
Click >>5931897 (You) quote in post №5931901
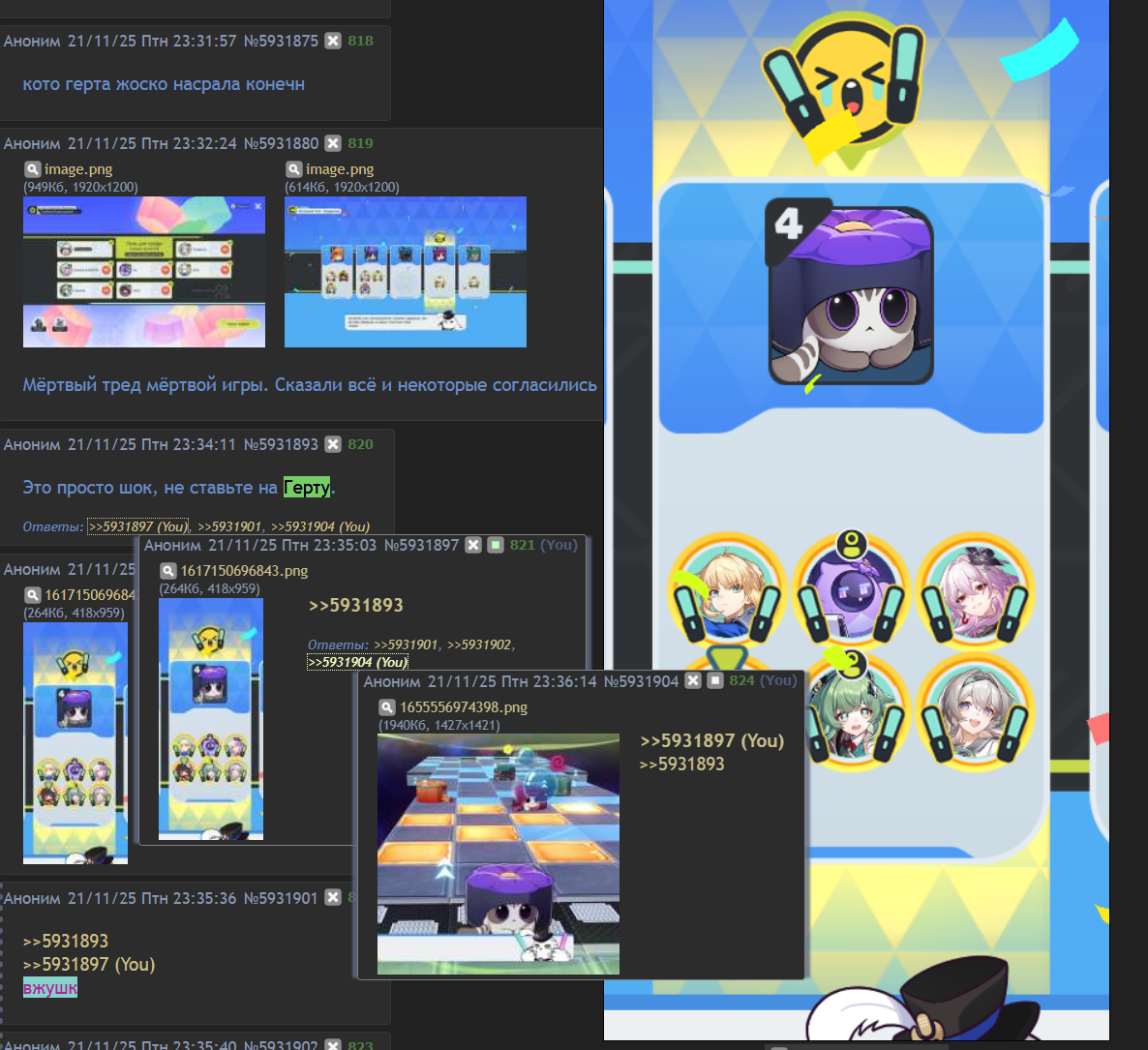[89, 964]
